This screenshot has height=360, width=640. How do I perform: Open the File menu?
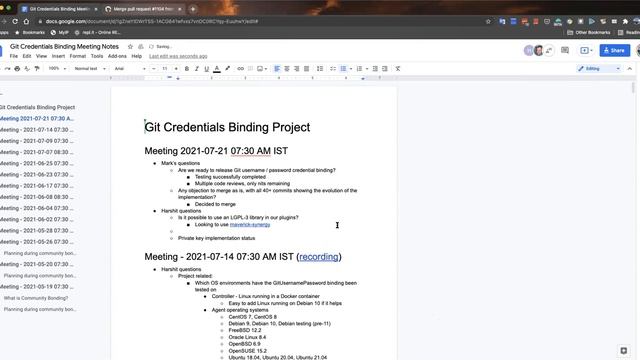[x=14, y=56]
